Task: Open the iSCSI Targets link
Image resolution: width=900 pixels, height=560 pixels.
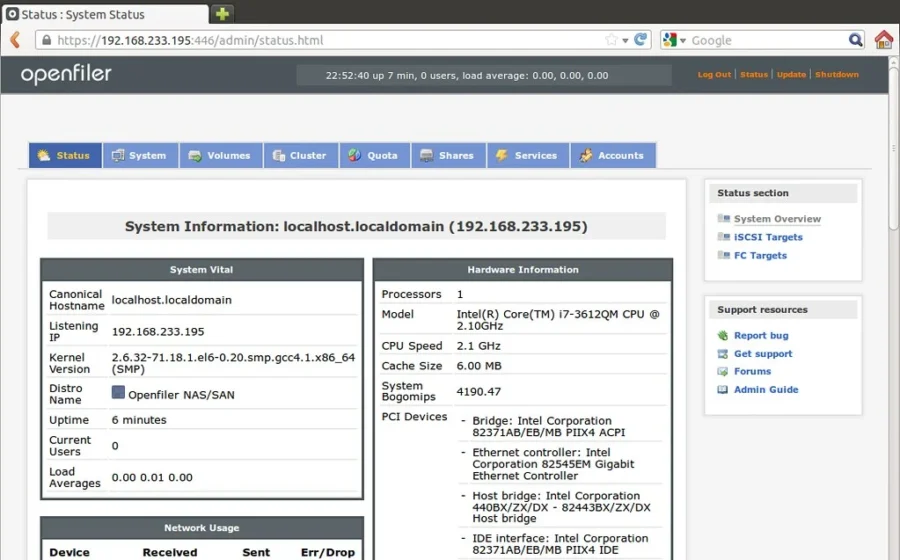Action: [x=768, y=237]
